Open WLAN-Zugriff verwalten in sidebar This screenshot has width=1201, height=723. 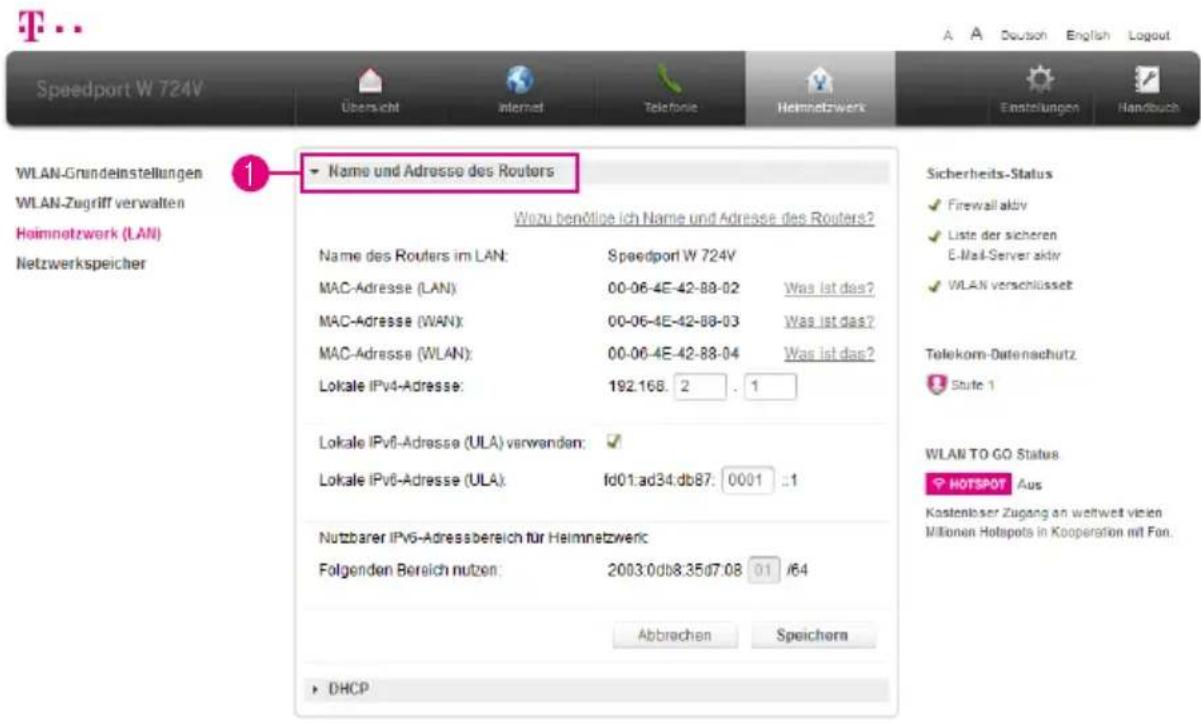[x=100, y=203]
